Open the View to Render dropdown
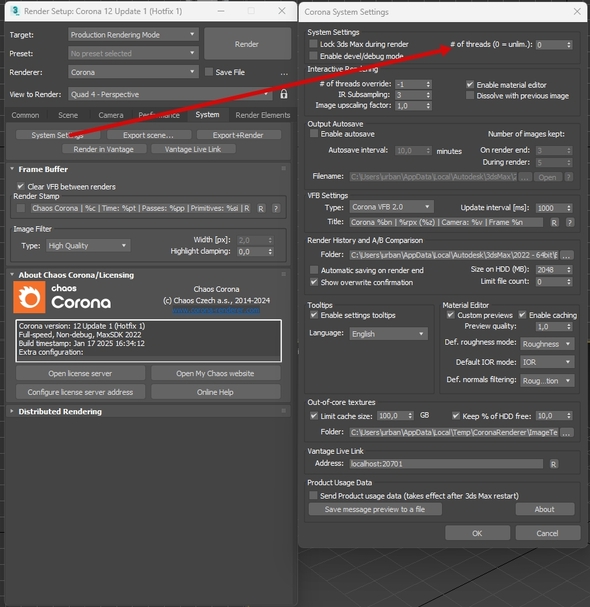 coord(170,94)
